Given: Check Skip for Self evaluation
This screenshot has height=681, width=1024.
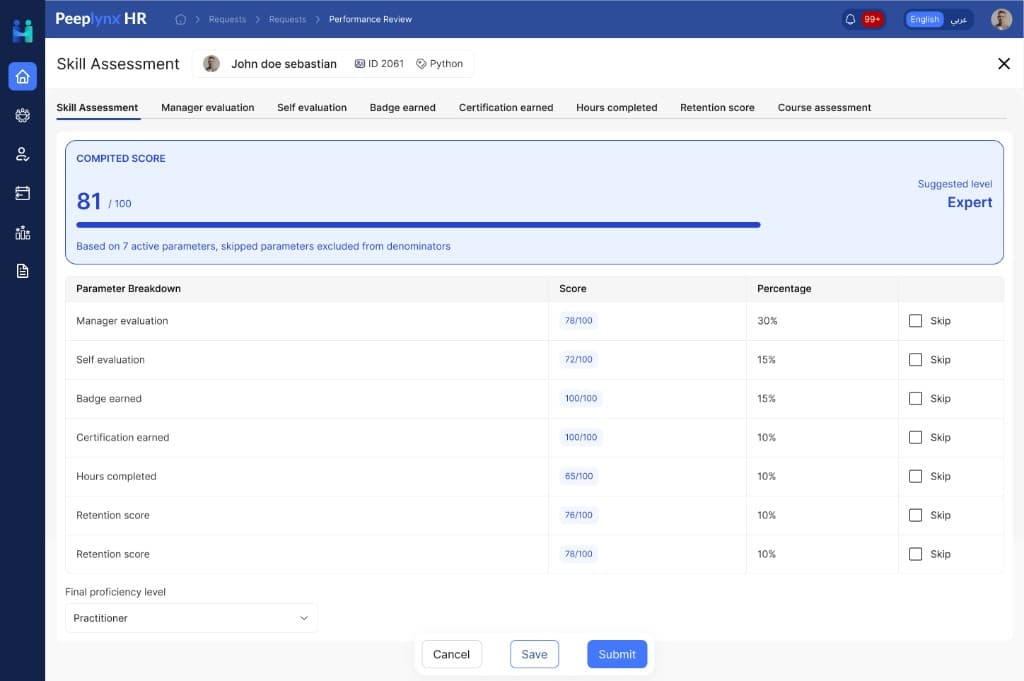Looking at the screenshot, I should click(916, 360).
